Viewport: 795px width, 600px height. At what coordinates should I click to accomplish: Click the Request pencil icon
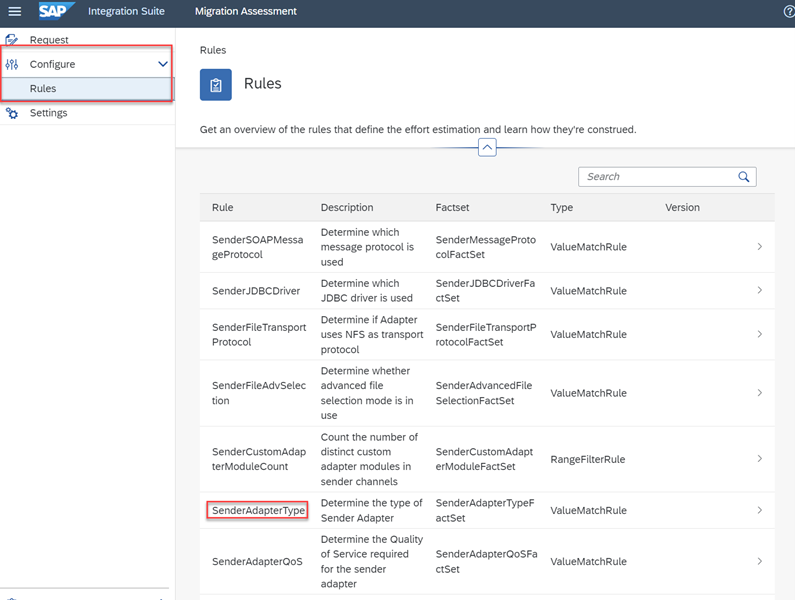coord(12,40)
